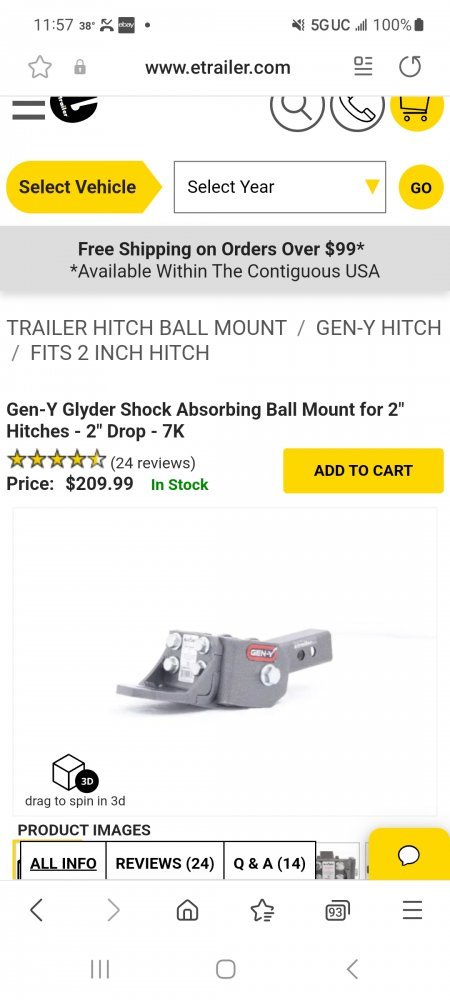Reload the page with refresh icon

tap(410, 67)
